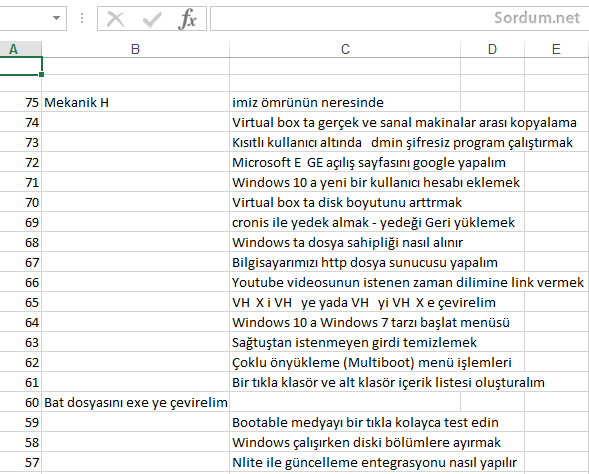This screenshot has width=589, height=474.
Task: Click 'Sağtuştan istenmeyen girdi temizlemek' cell
Action: (345, 342)
